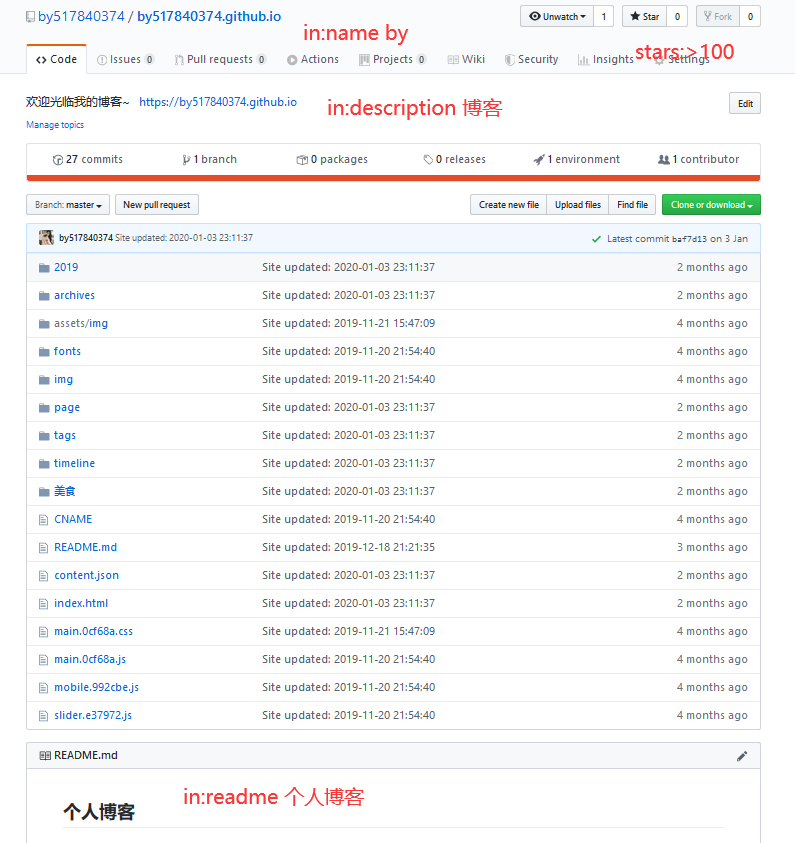Screen dimensions: 795x843
Task: Open by517840374.github.io repository name link
Action: pyautogui.click(x=209, y=17)
